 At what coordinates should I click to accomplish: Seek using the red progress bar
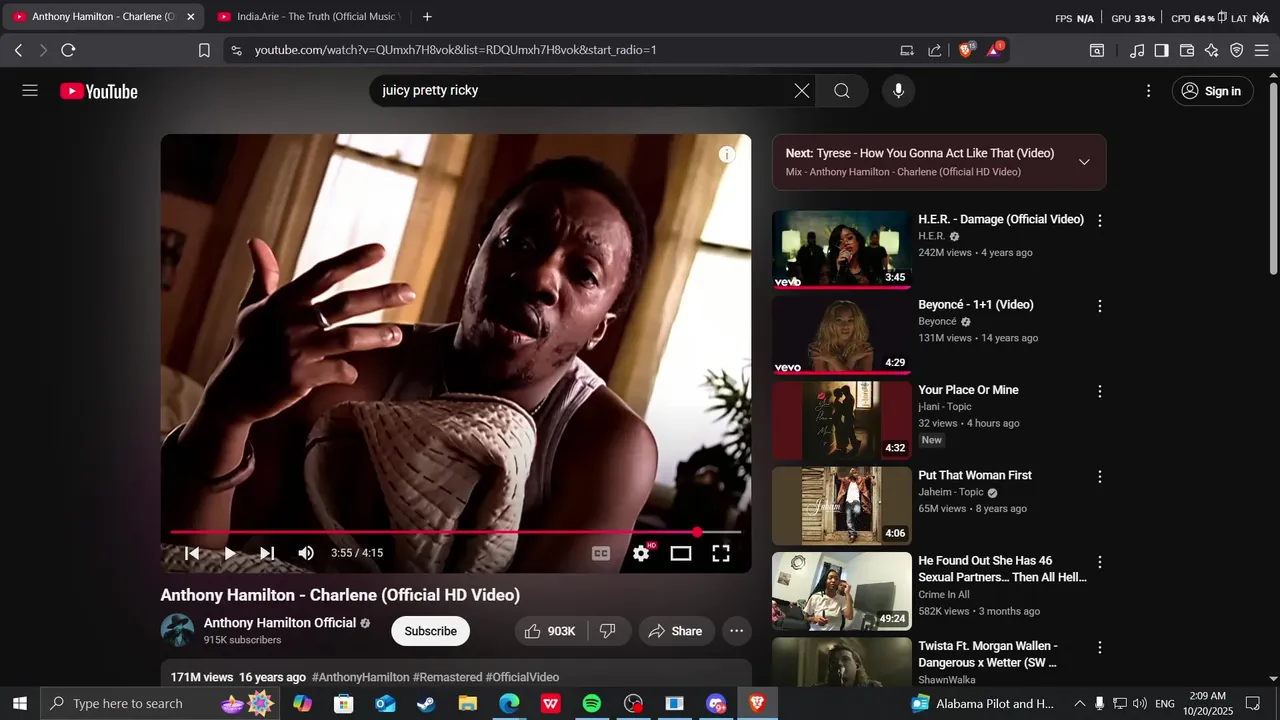tap(456, 532)
